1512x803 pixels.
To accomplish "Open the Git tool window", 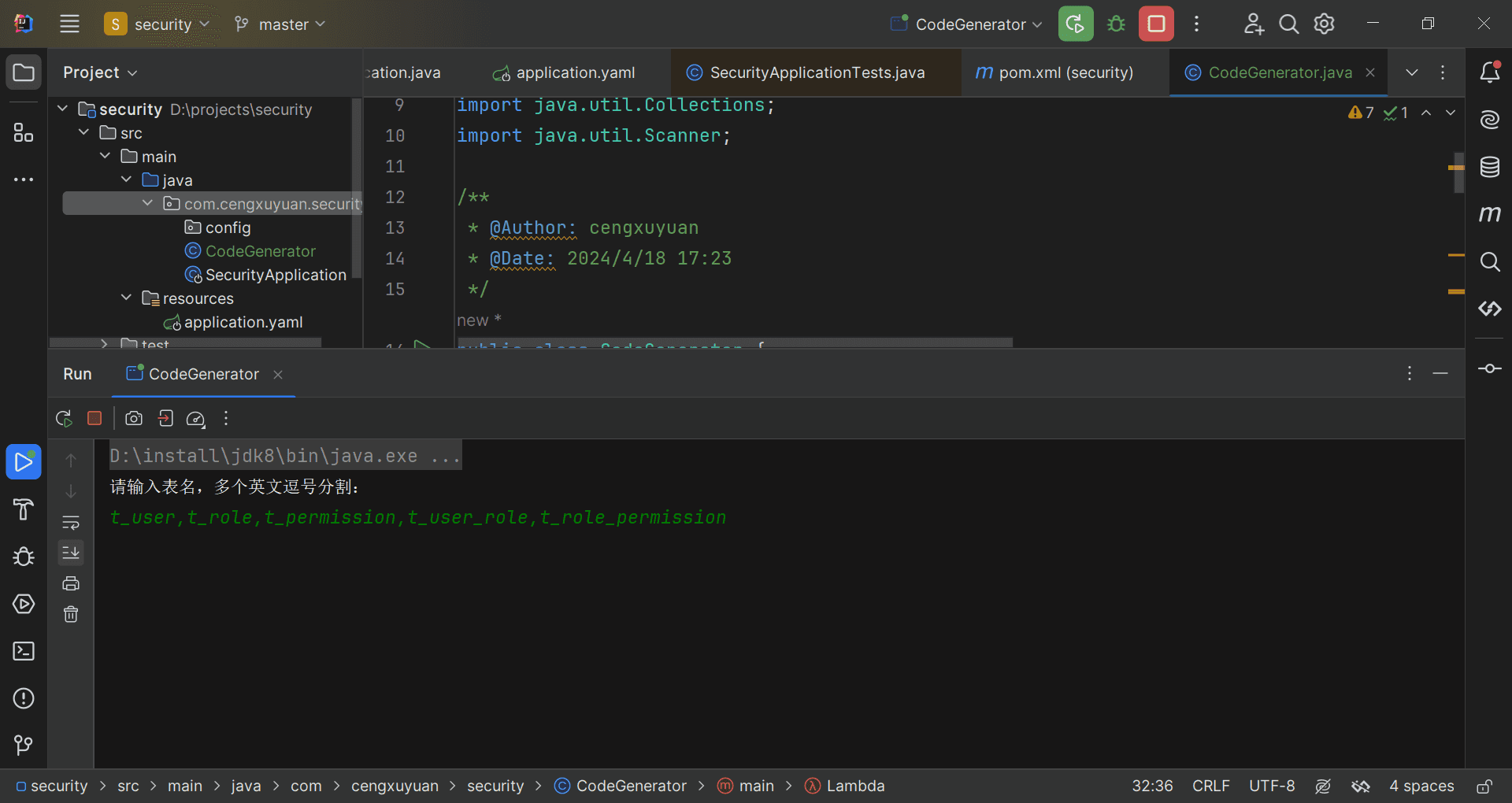I will (x=24, y=745).
